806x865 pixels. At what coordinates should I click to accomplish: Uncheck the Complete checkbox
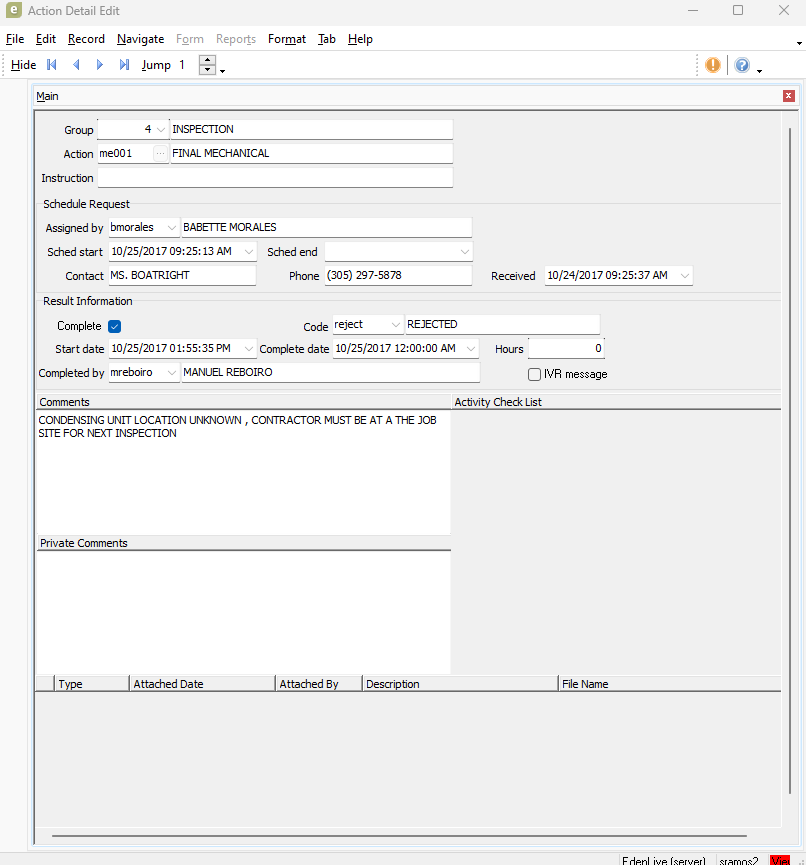click(115, 326)
